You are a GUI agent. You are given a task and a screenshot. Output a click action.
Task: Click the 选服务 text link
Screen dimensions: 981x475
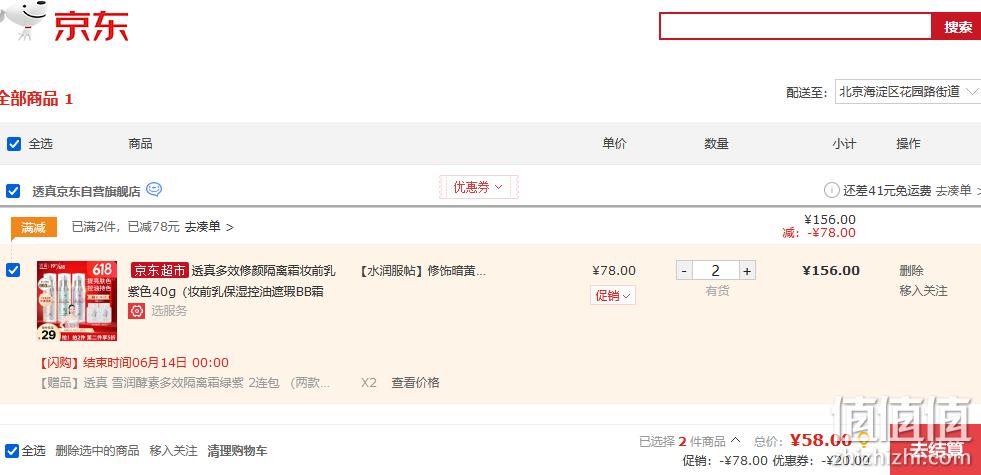[169, 311]
